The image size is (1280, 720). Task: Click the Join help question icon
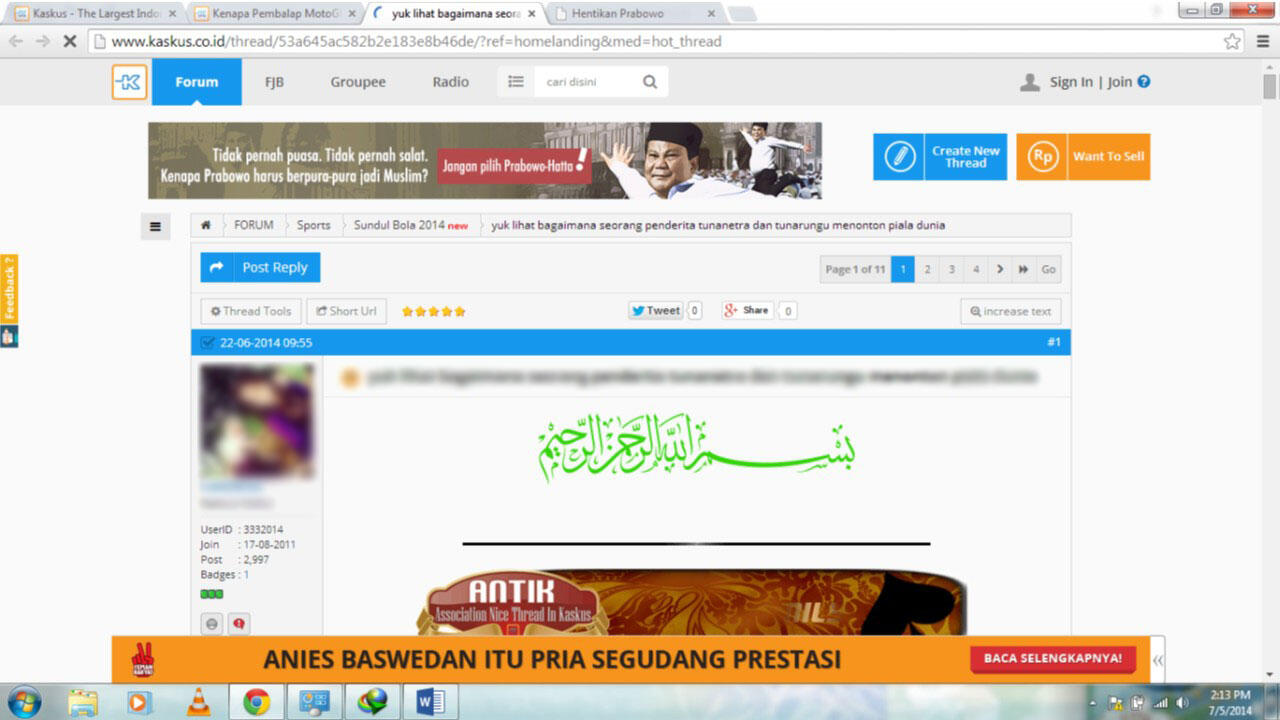[1144, 82]
